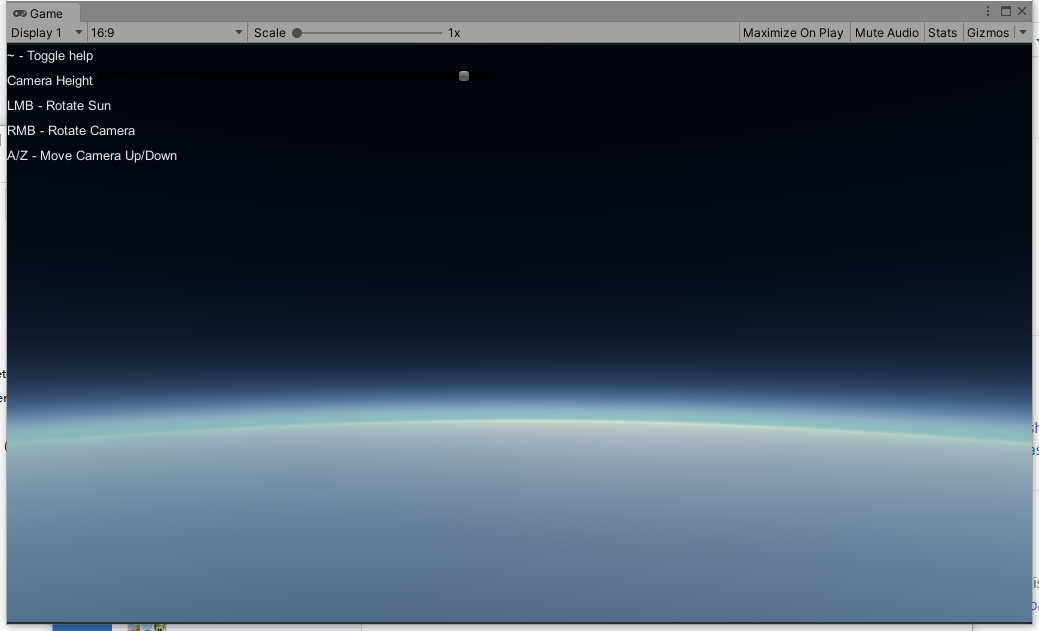This screenshot has width=1039, height=631.
Task: Click the game controller icon on Game tab
Action: tap(20, 13)
